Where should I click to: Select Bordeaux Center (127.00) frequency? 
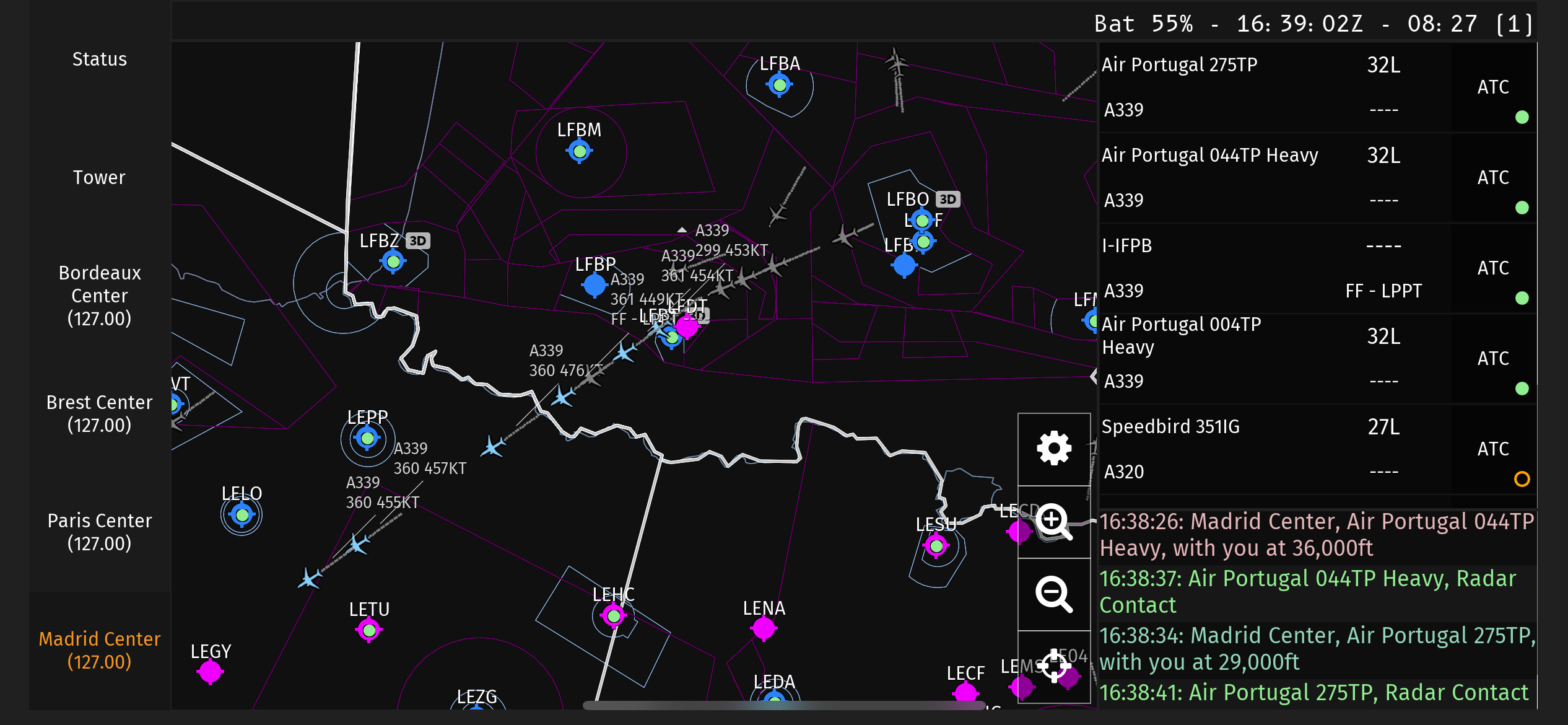pos(99,296)
